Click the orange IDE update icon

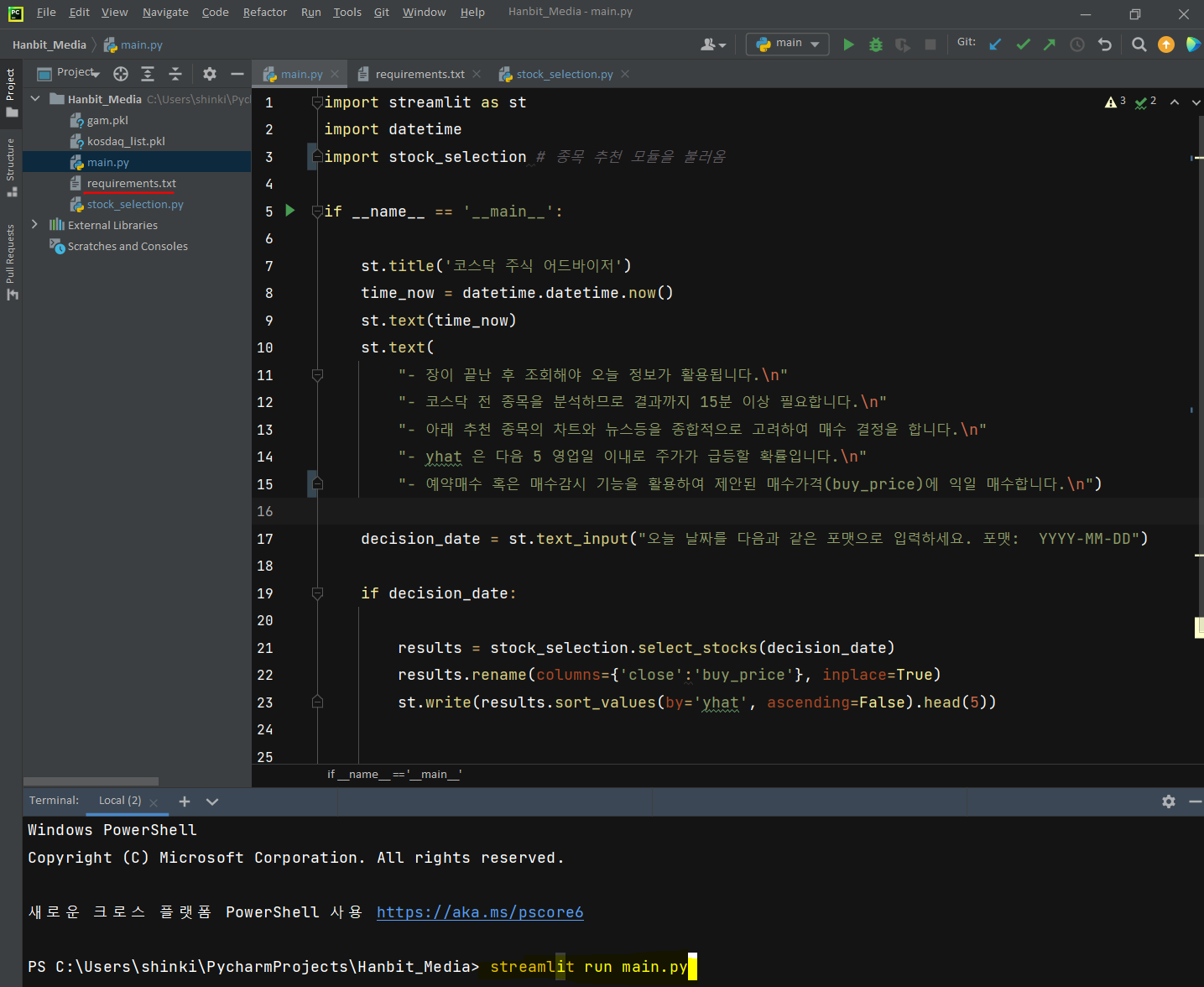[x=1166, y=44]
